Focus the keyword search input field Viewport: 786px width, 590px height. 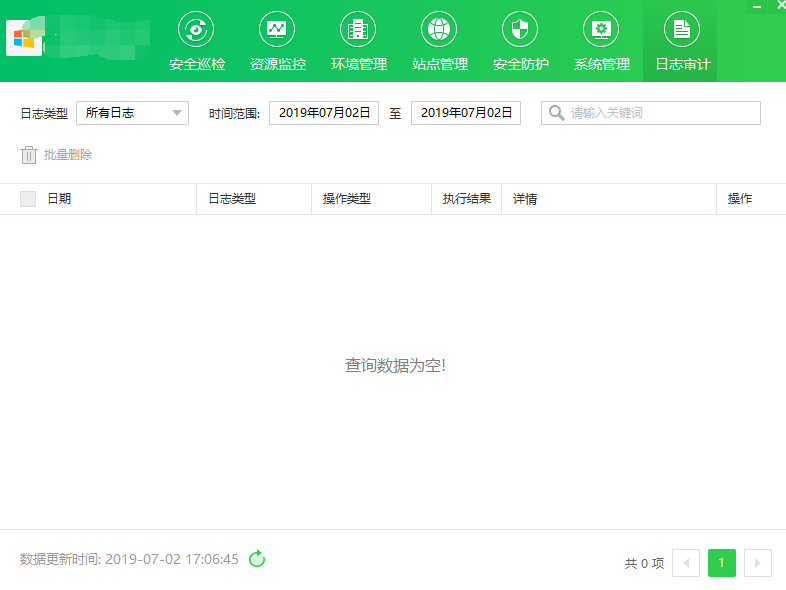651,113
